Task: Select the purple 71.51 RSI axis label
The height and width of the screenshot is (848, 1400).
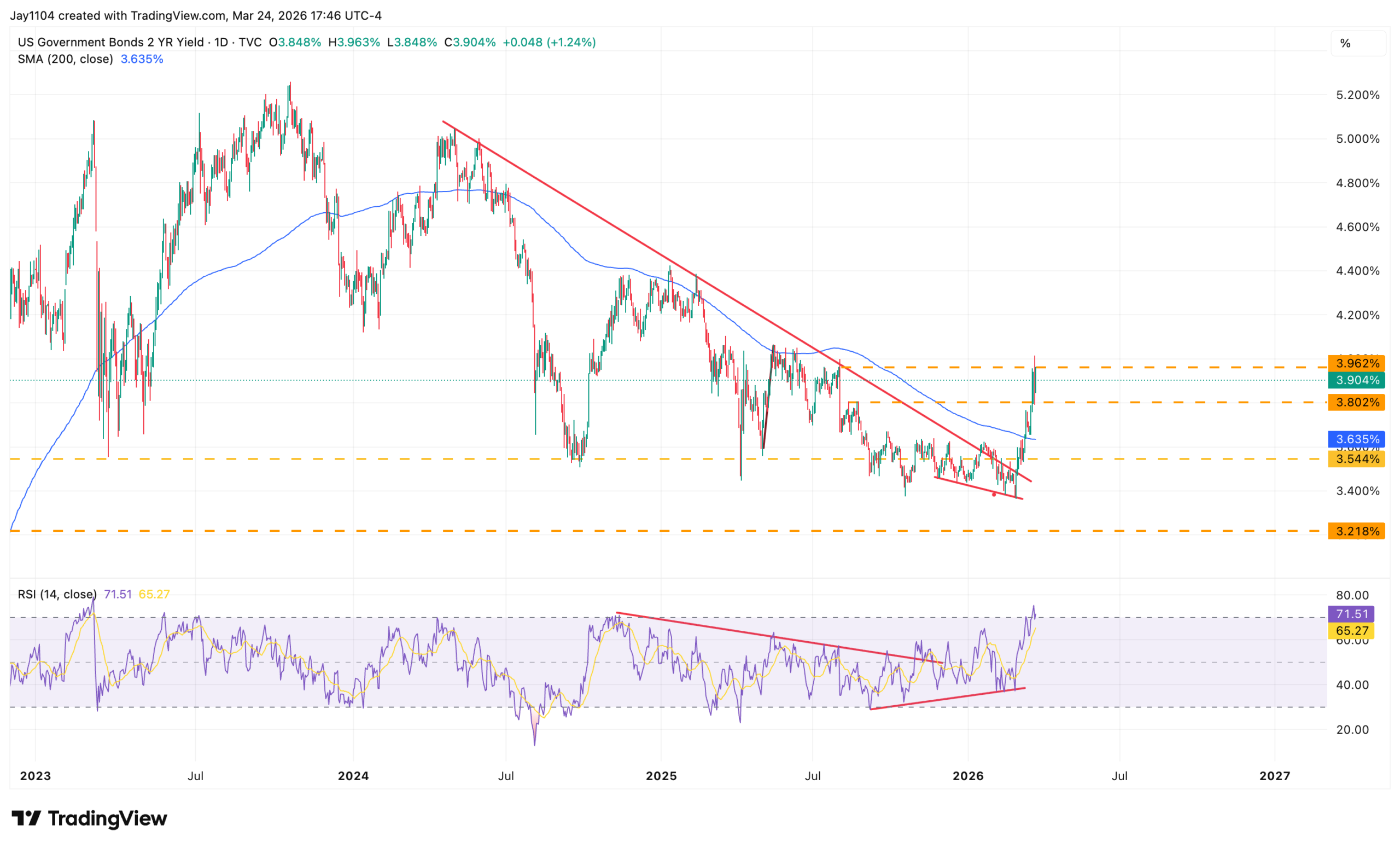Action: [x=1351, y=614]
